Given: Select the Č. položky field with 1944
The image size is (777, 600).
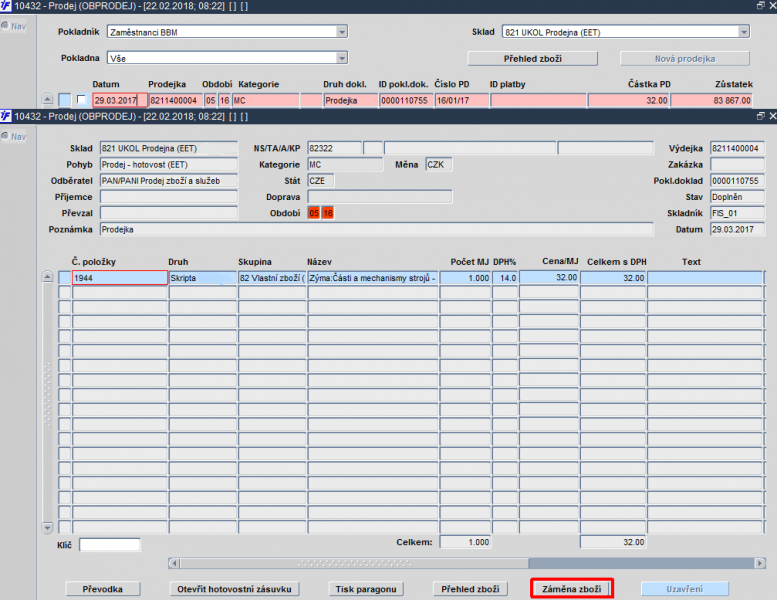Looking at the screenshot, I should pos(119,278).
